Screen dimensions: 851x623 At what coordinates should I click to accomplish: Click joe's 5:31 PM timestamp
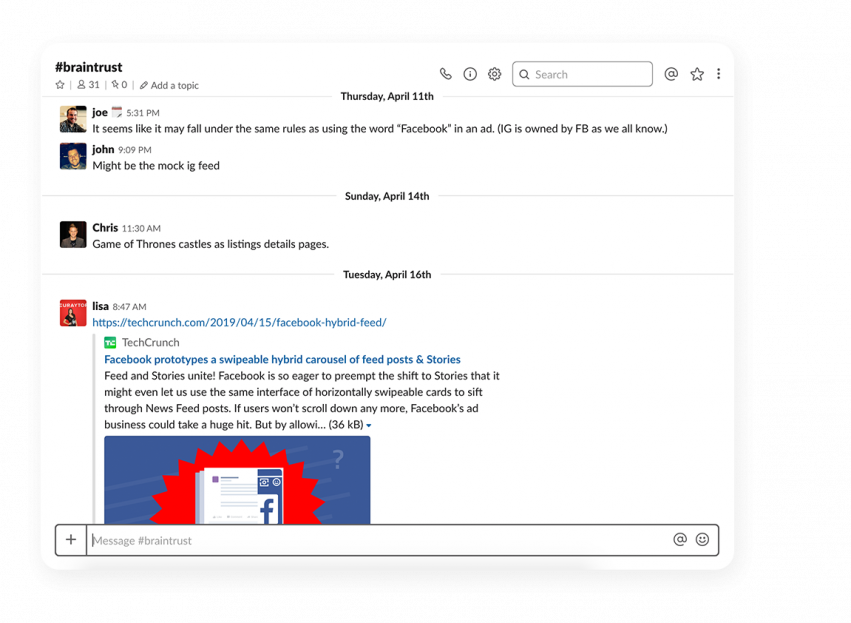[143, 113]
